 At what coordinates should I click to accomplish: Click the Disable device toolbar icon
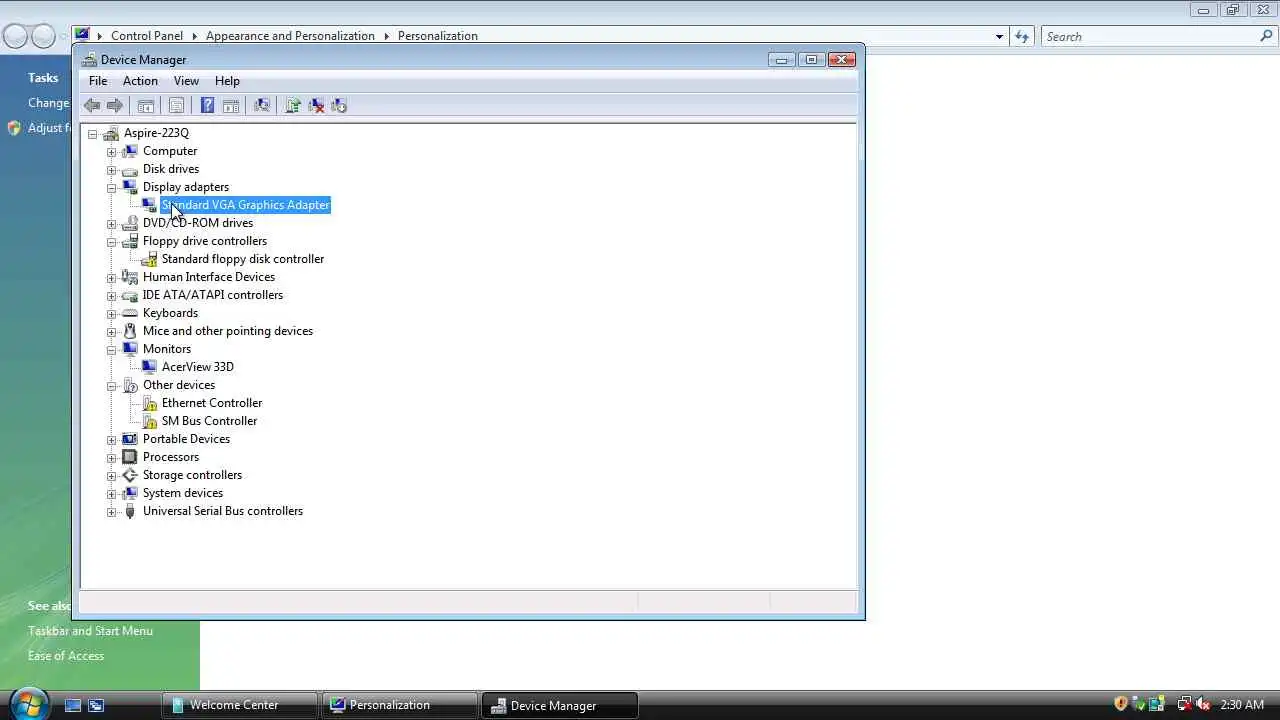coord(339,105)
